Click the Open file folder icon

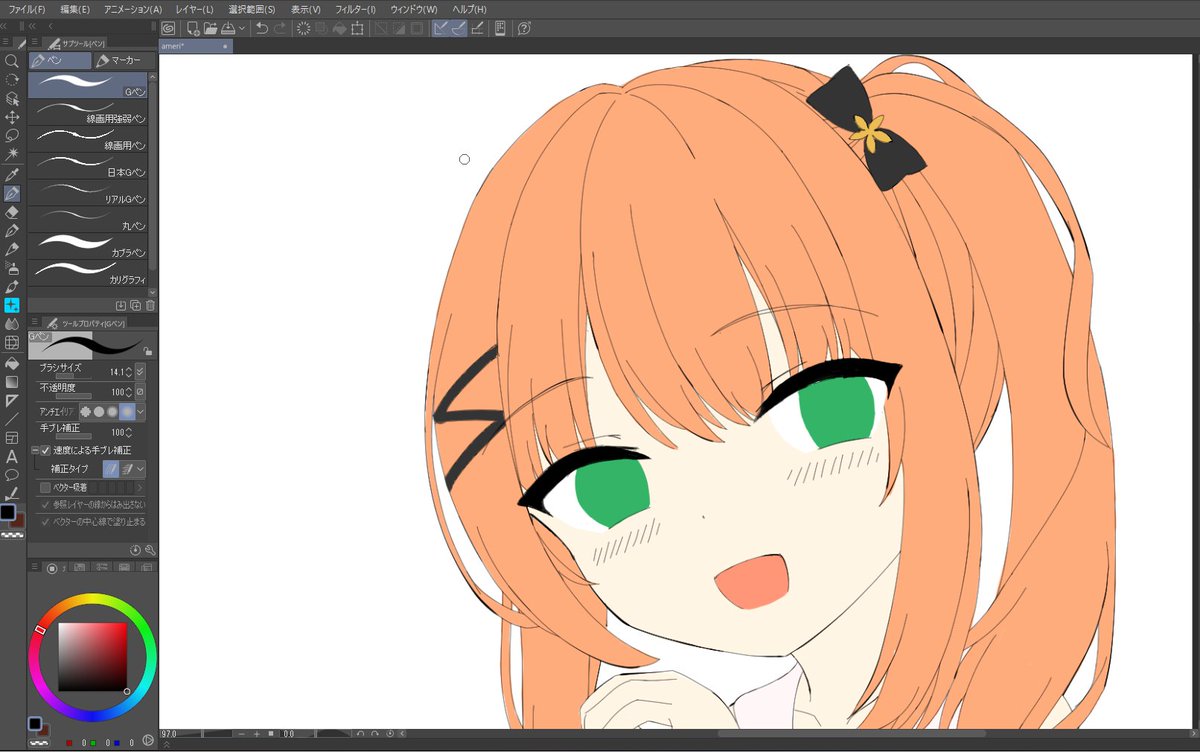pos(210,28)
